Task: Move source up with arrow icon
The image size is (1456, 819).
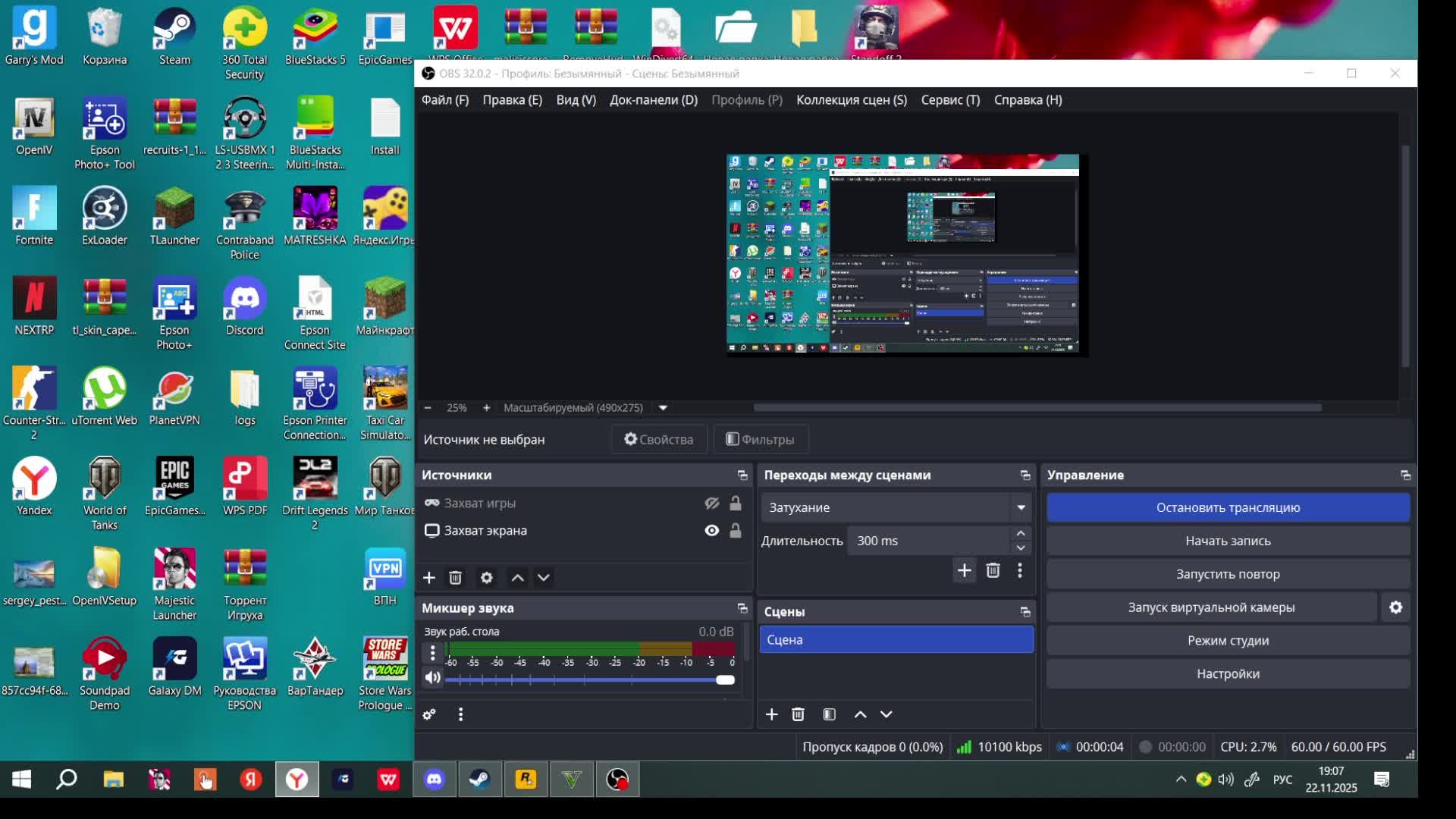Action: [x=517, y=578]
